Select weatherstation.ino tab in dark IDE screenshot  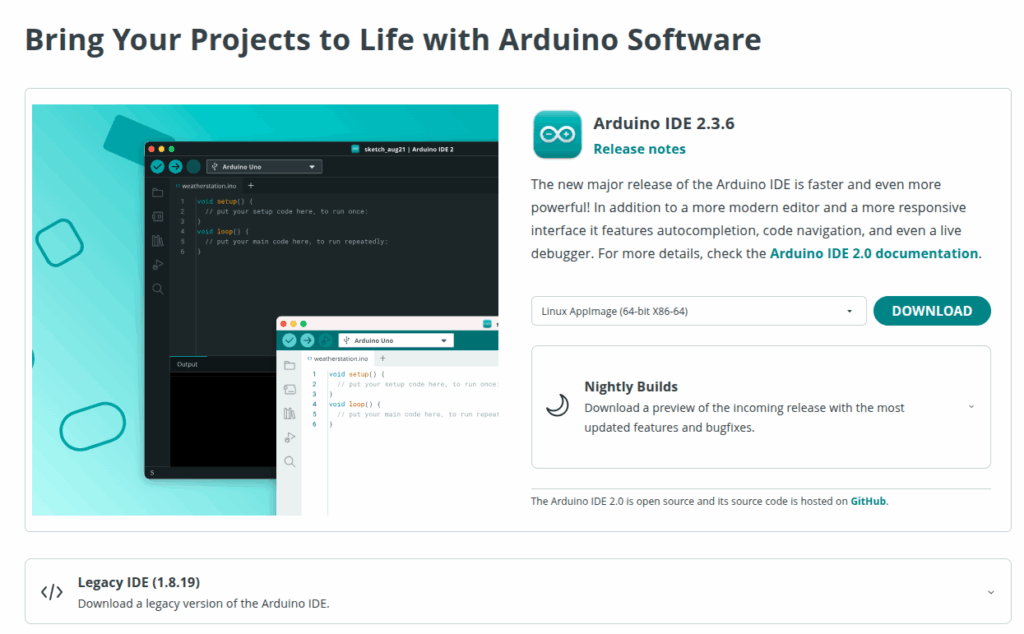coord(207,186)
